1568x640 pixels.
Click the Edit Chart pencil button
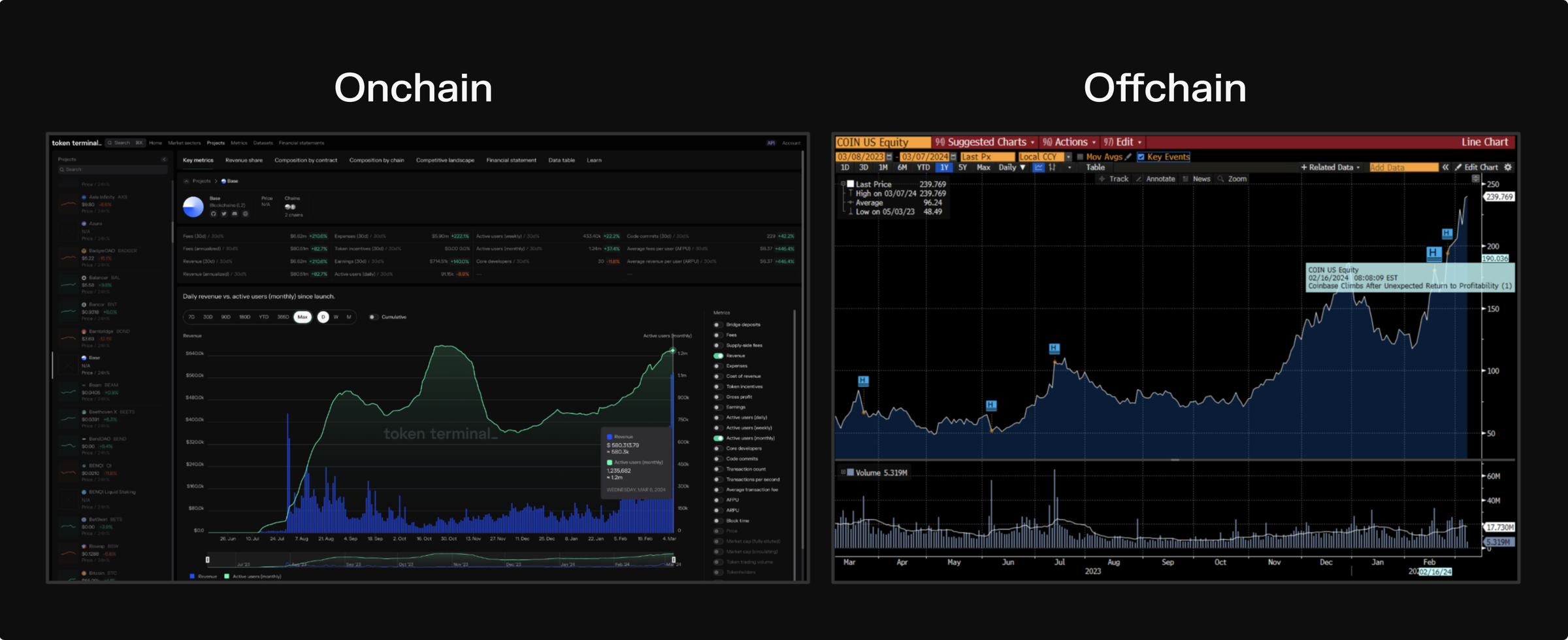(1477, 167)
